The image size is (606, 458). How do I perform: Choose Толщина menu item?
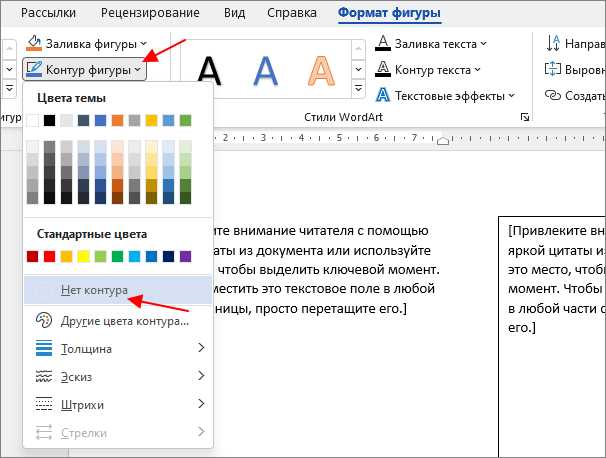[x=118, y=348]
